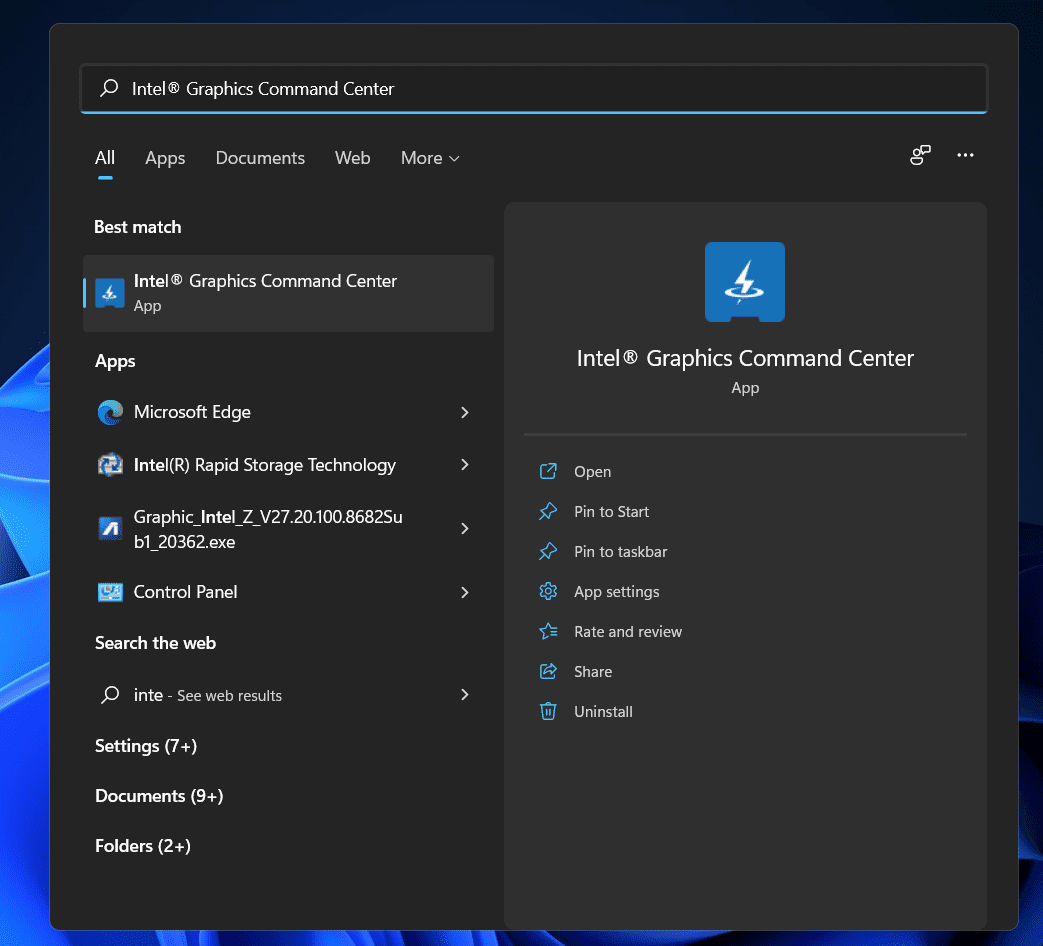The height and width of the screenshot is (946, 1043).
Task: Click the Intel Graphics Command Center best match icon
Action: click(110, 293)
